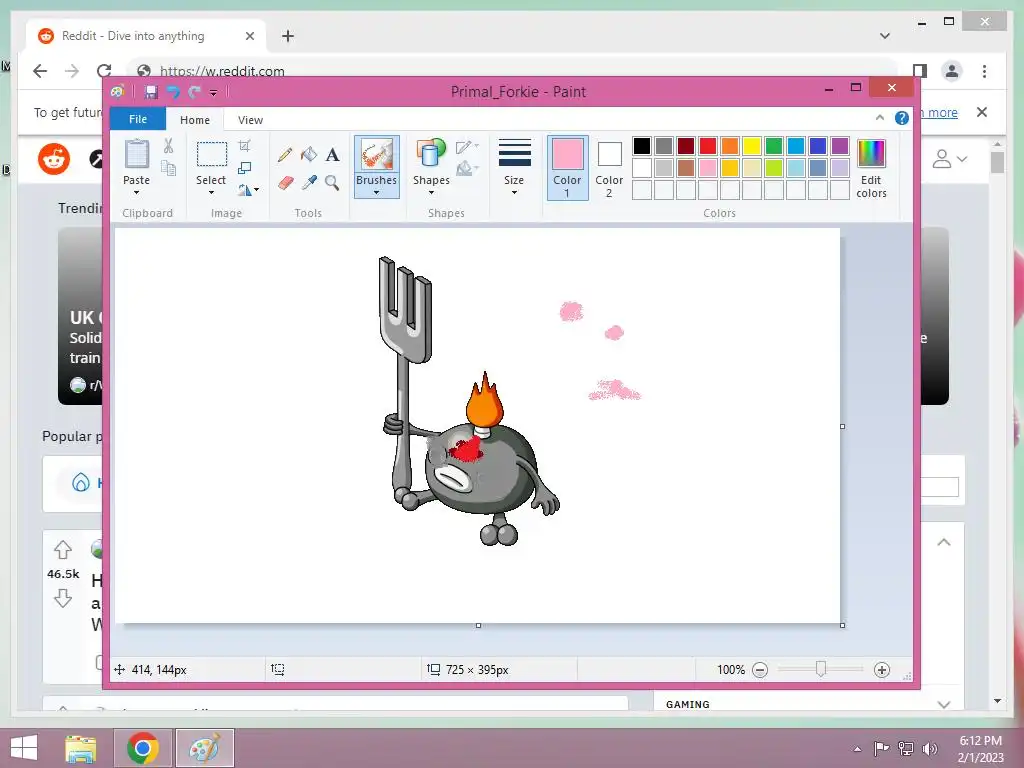The image size is (1024, 768).
Task: Click the Crop icon in Image group
Action: click(244, 146)
